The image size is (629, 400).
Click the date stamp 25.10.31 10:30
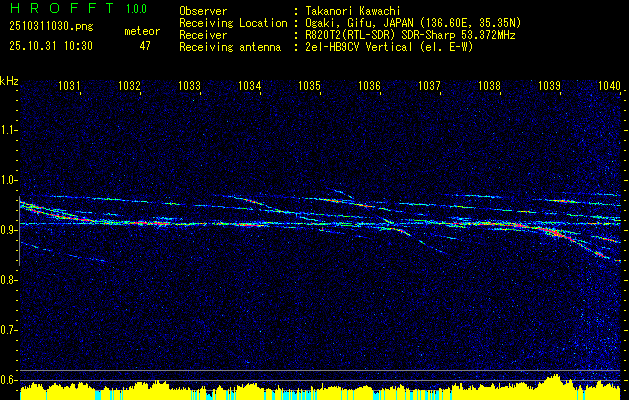pos(51,46)
